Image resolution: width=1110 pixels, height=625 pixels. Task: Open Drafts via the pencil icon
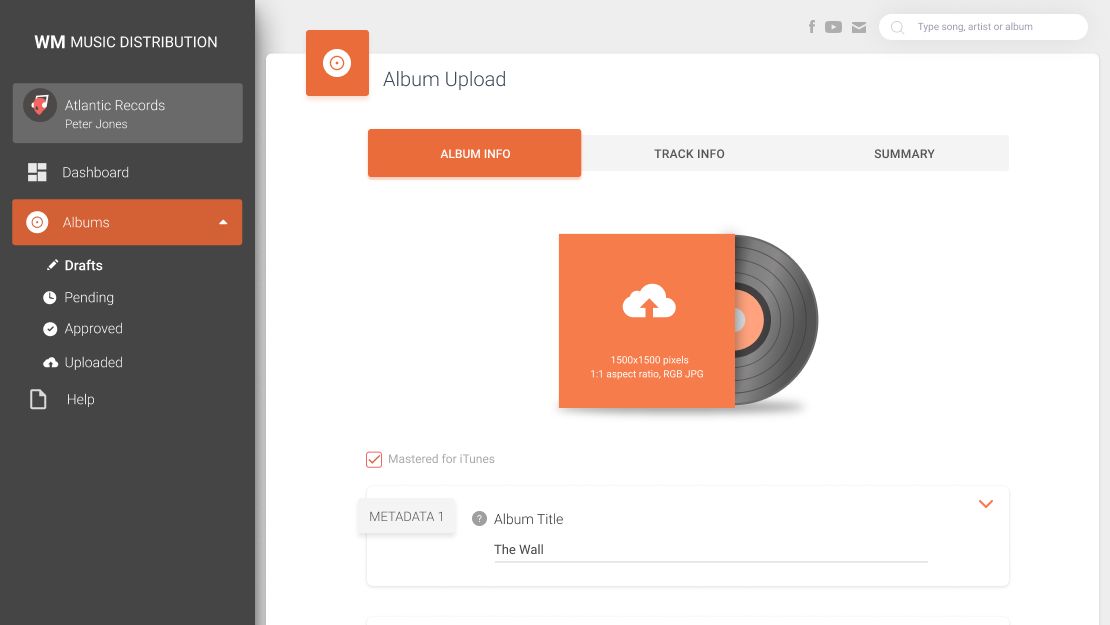(53, 265)
